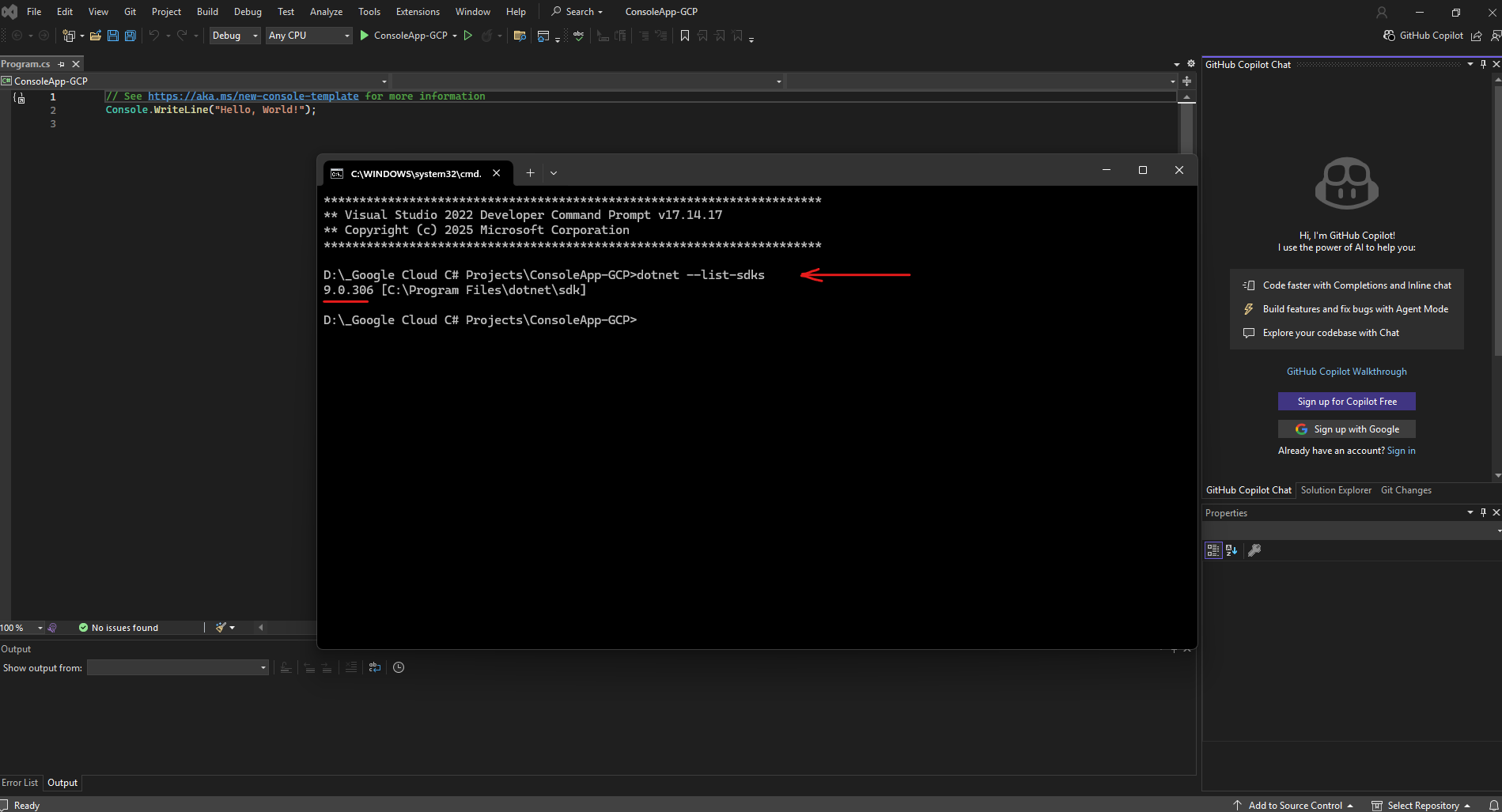This screenshot has width=1502, height=812.
Task: Open a new terminal tab with plus
Action: coord(530,173)
